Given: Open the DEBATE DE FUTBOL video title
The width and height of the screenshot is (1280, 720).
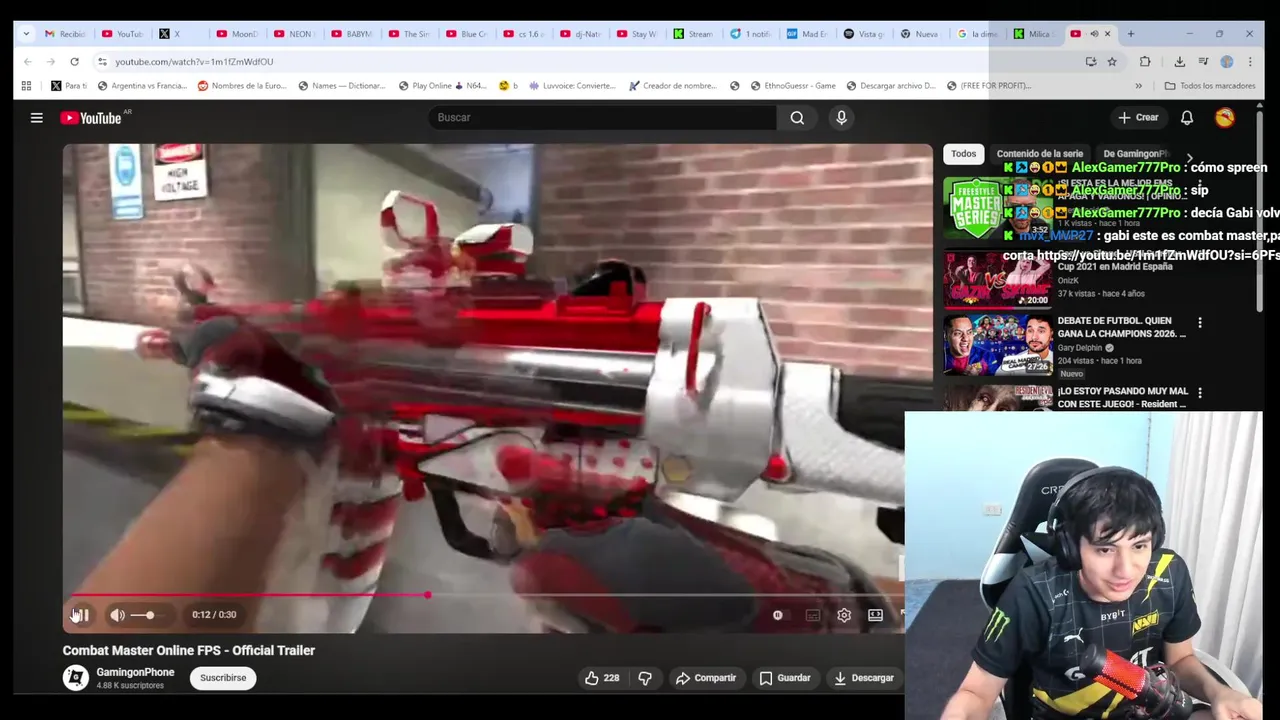Looking at the screenshot, I should 1121,327.
